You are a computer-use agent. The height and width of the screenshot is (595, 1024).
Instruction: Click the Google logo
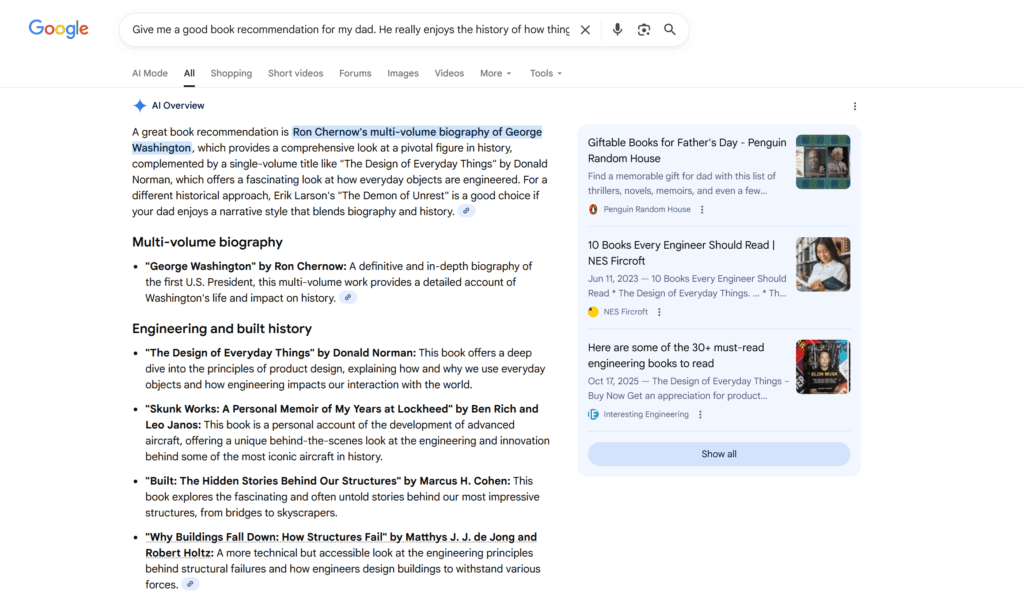click(58, 29)
